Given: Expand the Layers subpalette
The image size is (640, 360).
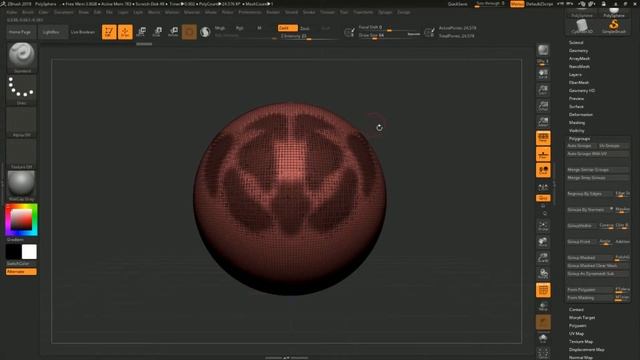Looking at the screenshot, I should point(575,75).
